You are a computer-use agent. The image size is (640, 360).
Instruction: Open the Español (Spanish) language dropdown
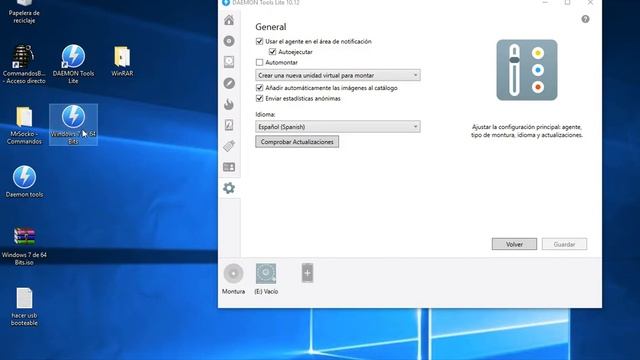[338, 127]
